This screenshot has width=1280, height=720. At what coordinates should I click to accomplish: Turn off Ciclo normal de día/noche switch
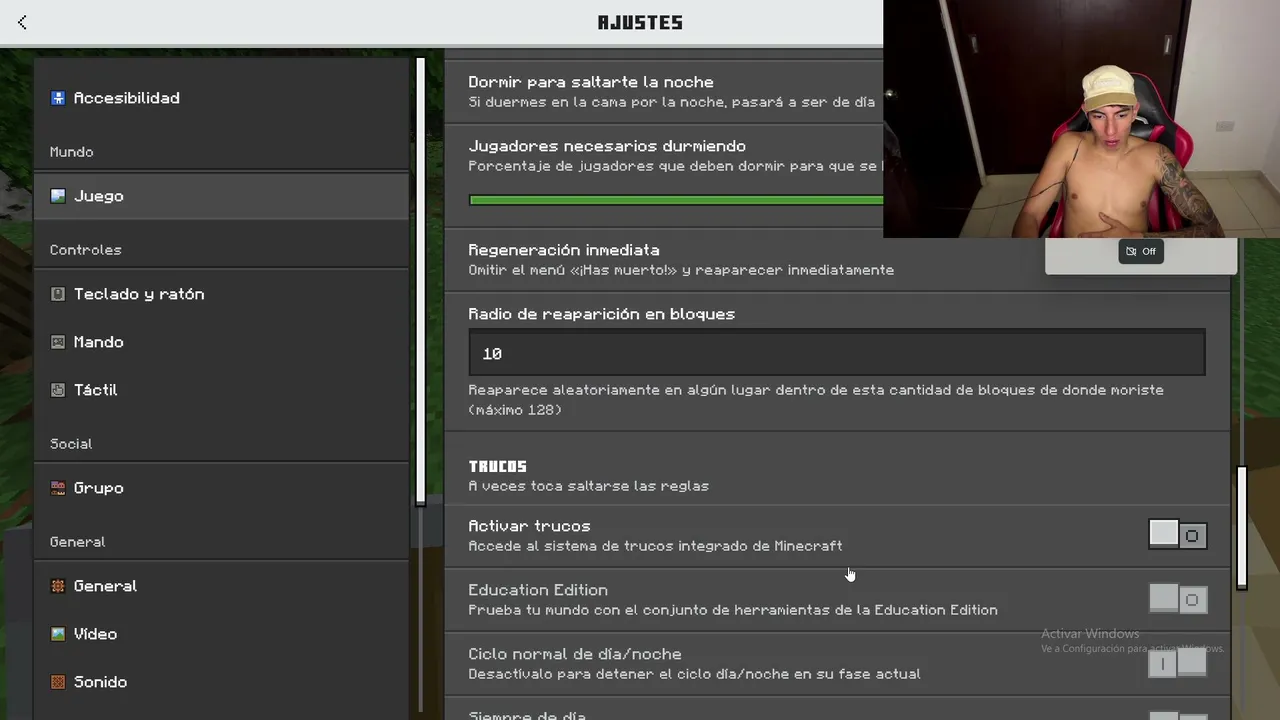(x=1178, y=663)
